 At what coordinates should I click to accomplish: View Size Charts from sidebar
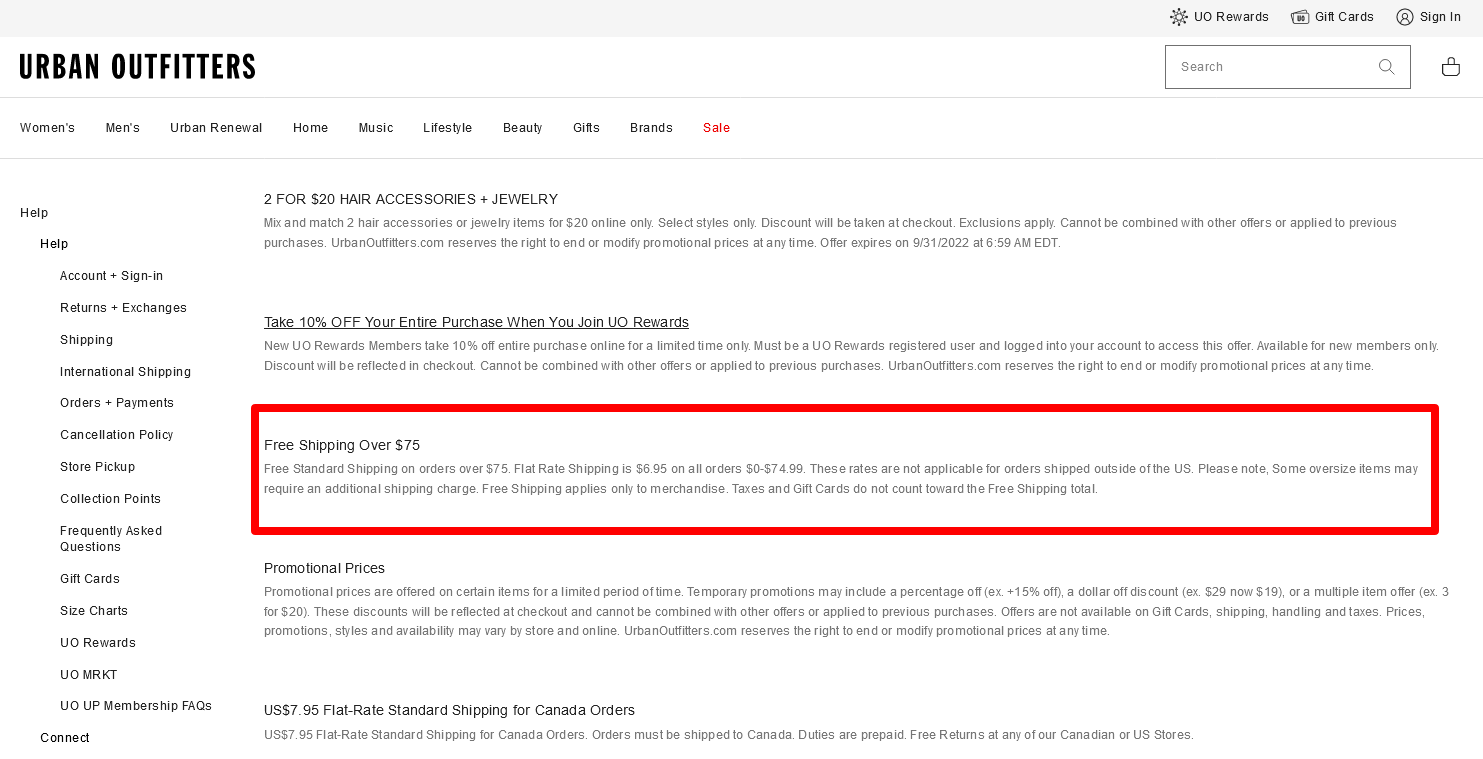(x=94, y=611)
